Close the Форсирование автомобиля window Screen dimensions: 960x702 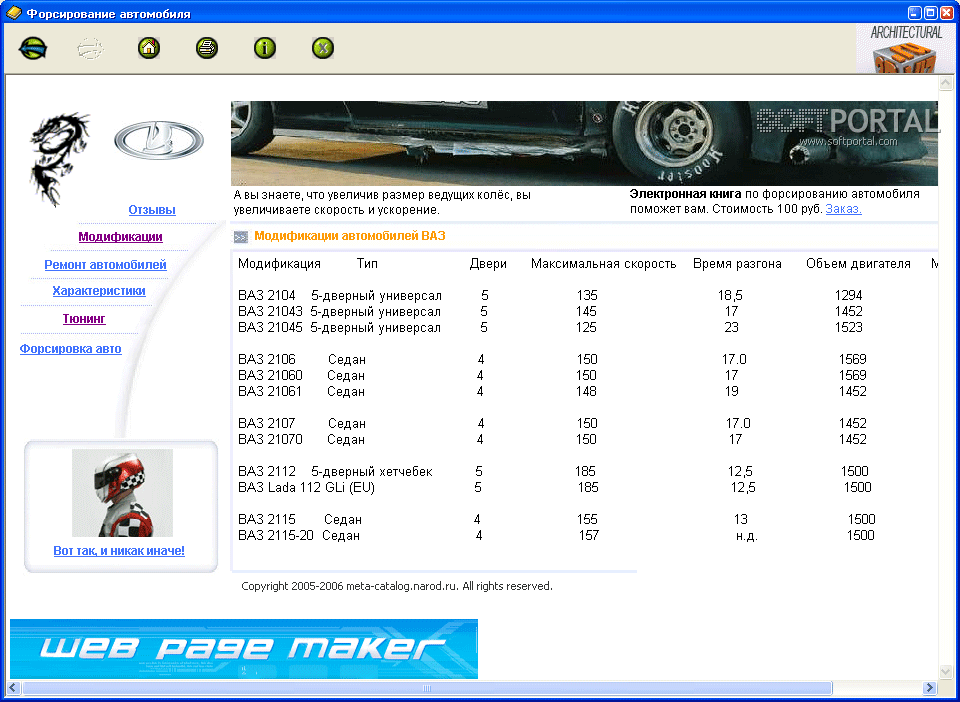coord(947,13)
